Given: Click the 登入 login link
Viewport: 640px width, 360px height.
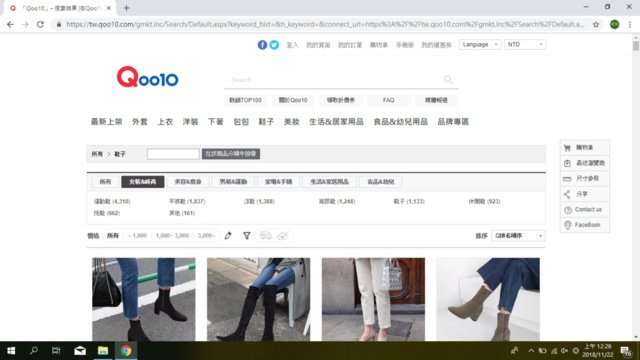Looking at the screenshot, I should coord(292,45).
